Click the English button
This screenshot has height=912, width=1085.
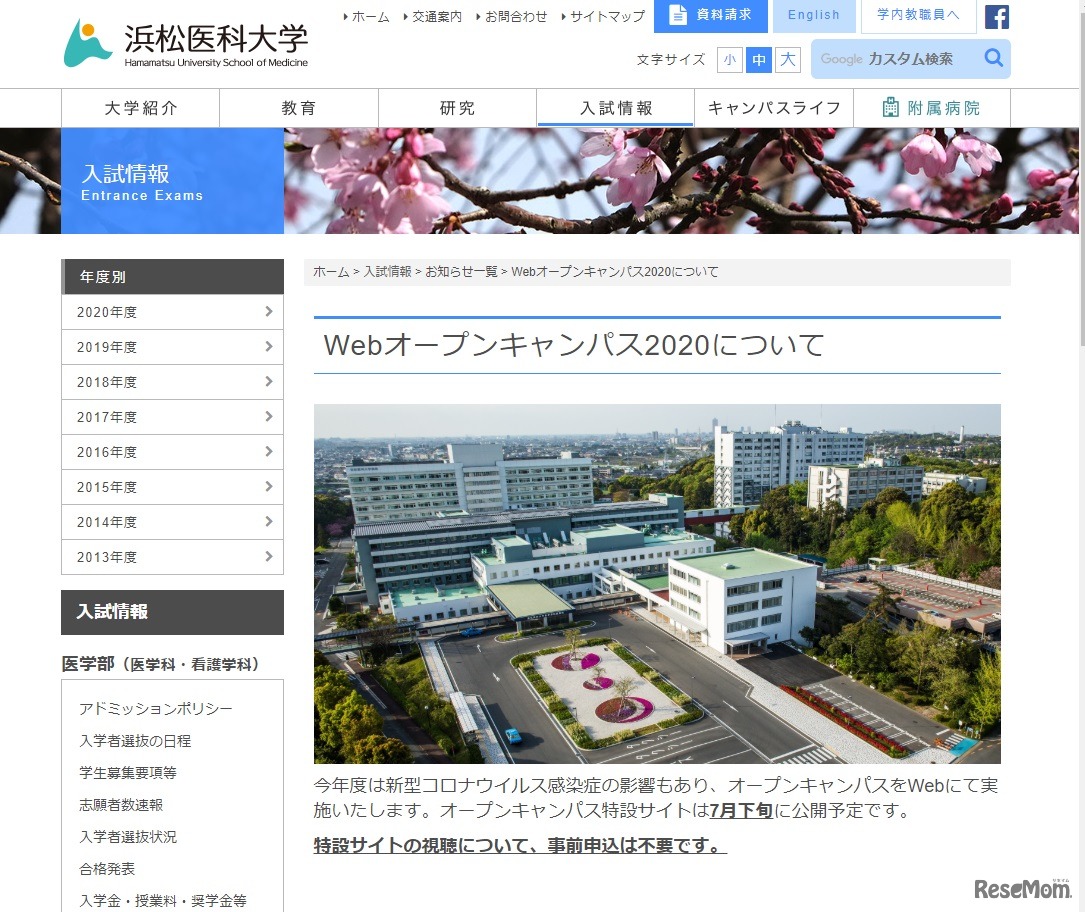(813, 16)
